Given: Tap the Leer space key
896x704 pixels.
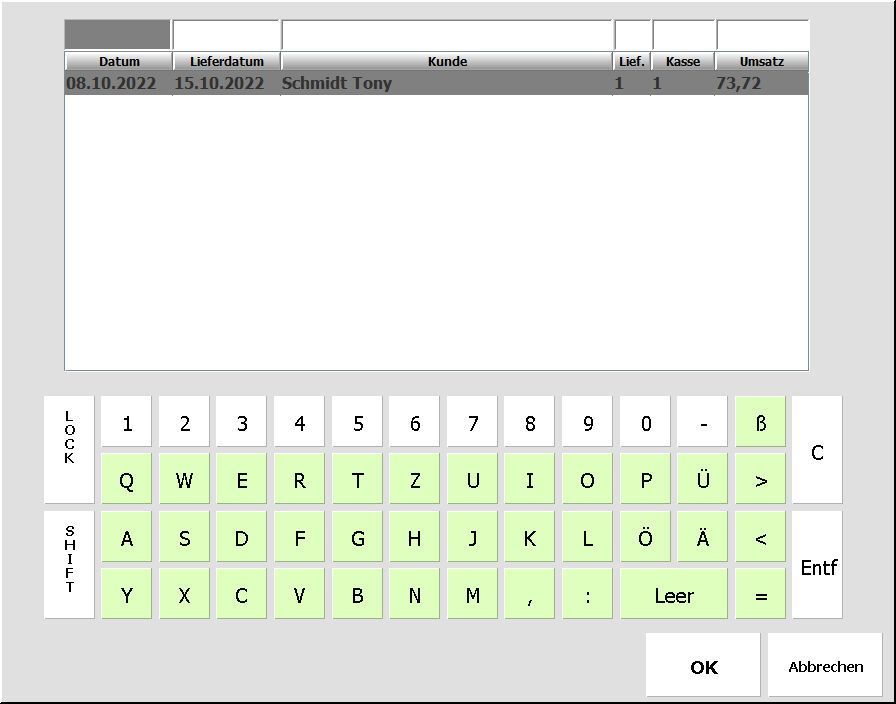Looking at the screenshot, I should pos(673,595).
